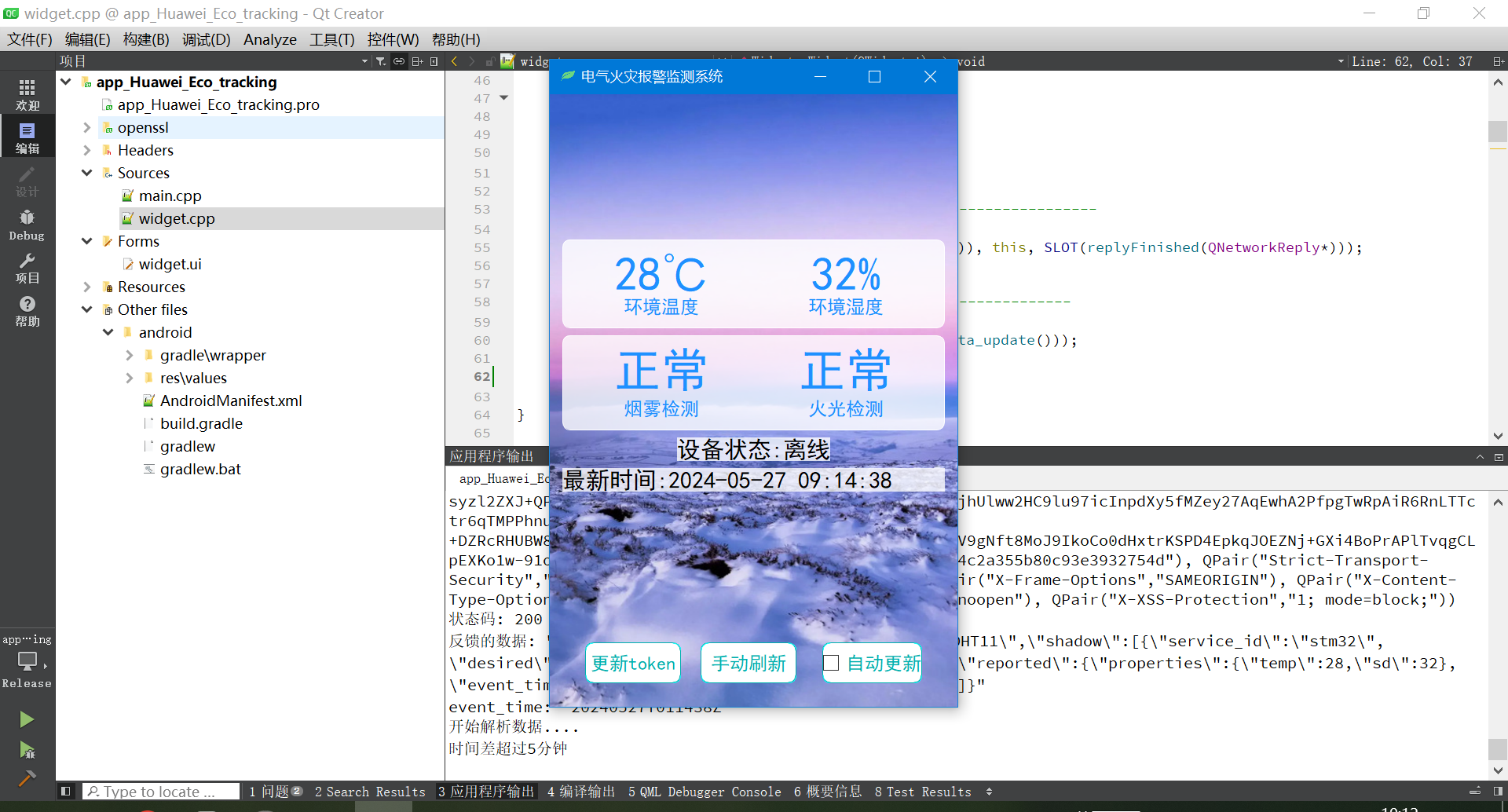Screen dimensions: 1508x812
Task: Collapse the Sources folder
Action: (87, 173)
